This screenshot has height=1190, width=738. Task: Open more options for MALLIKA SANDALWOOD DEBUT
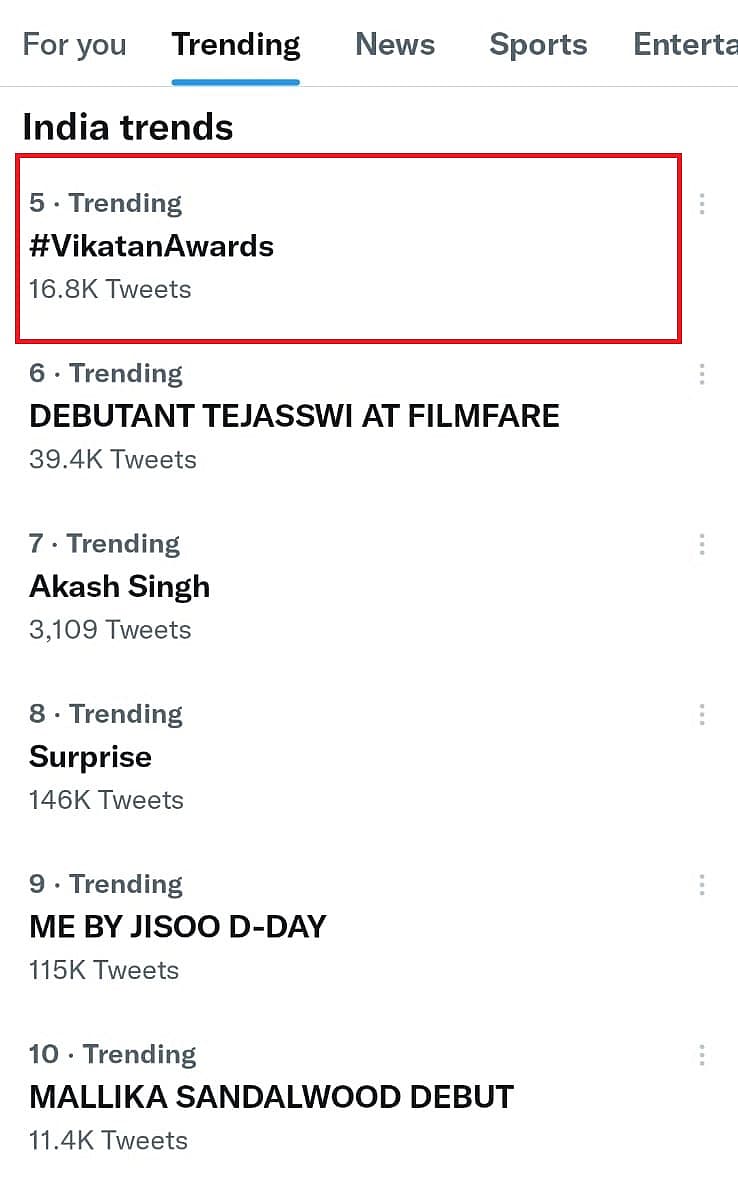[x=702, y=1054]
